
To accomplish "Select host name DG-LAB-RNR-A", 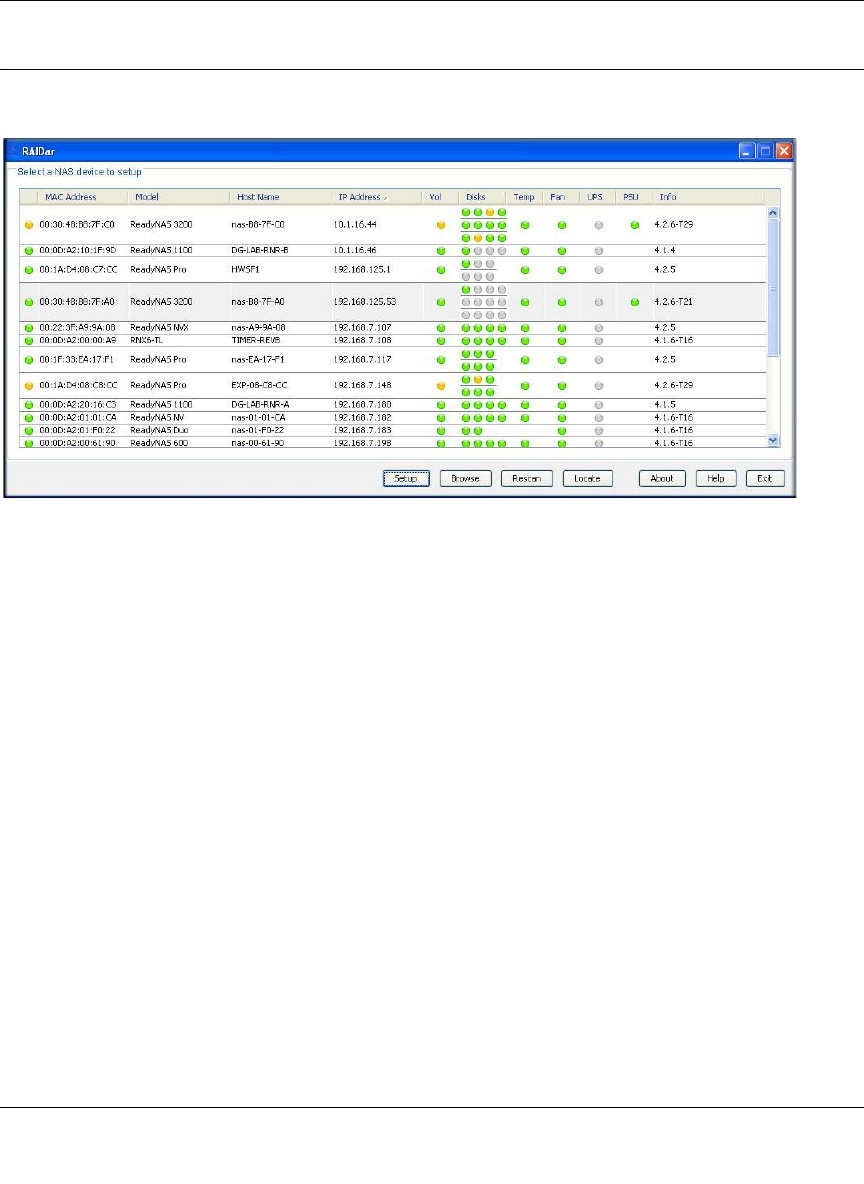I will 261,405.
